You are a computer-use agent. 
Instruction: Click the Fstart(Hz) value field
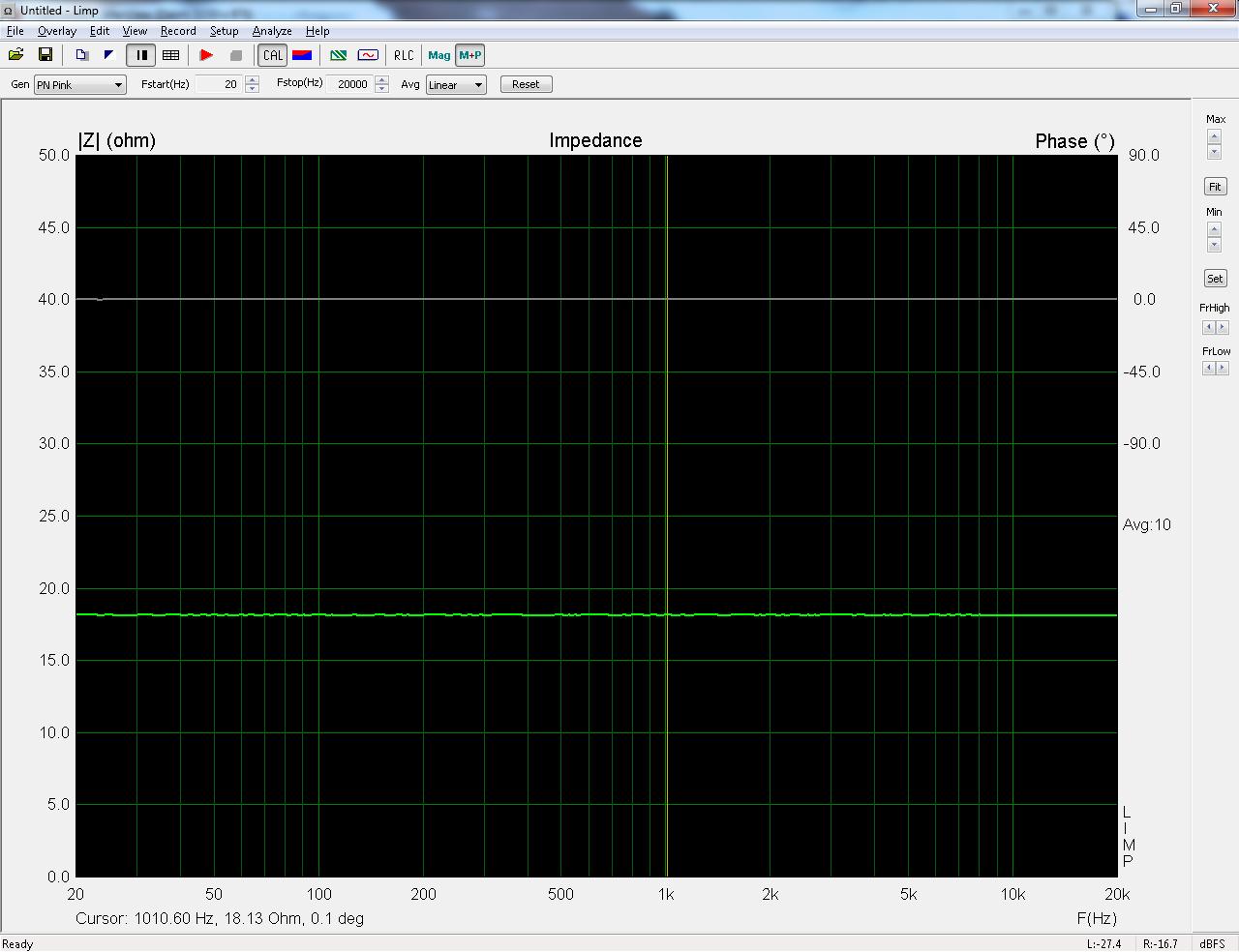pos(219,84)
